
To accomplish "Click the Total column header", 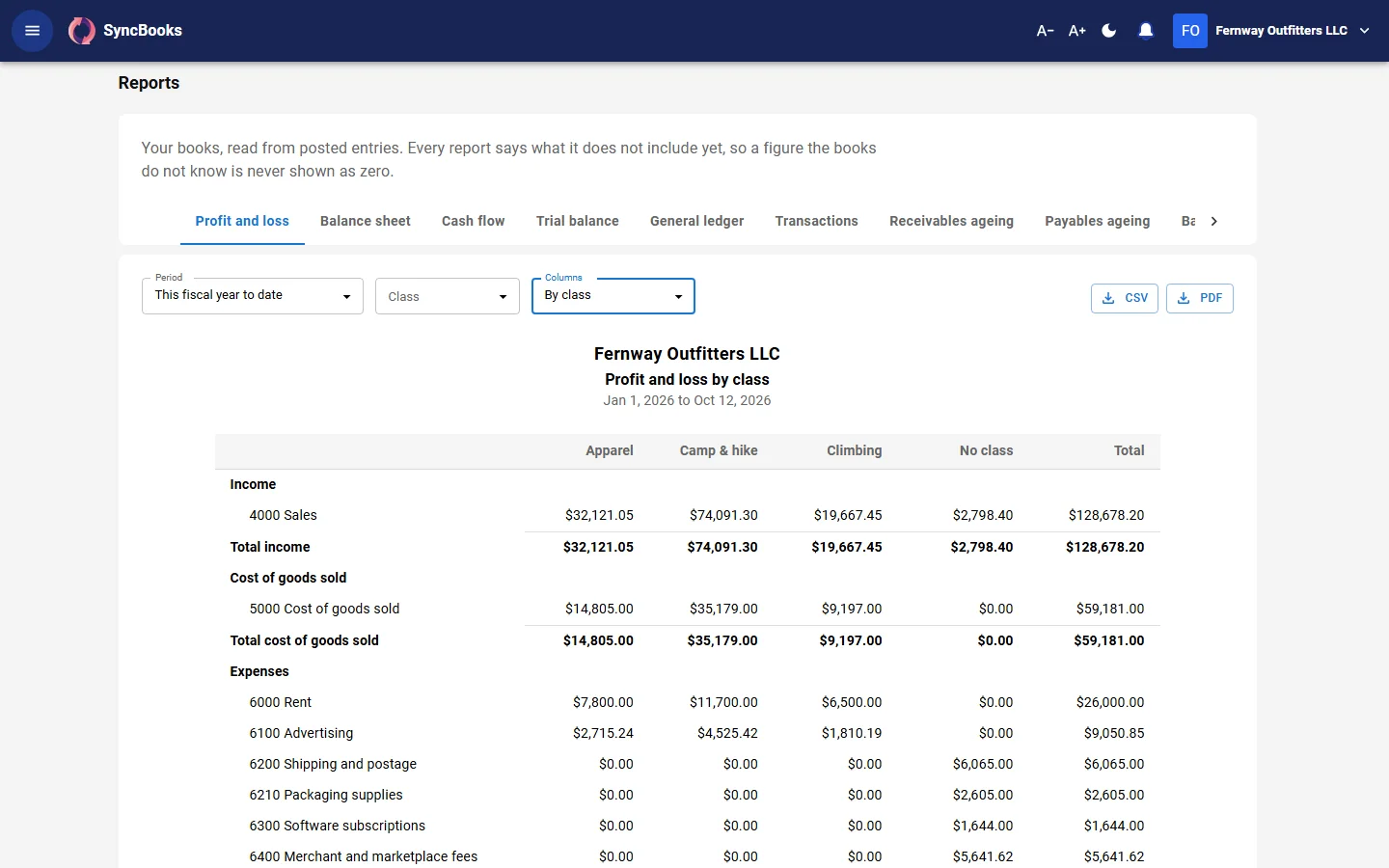I will [x=1130, y=450].
